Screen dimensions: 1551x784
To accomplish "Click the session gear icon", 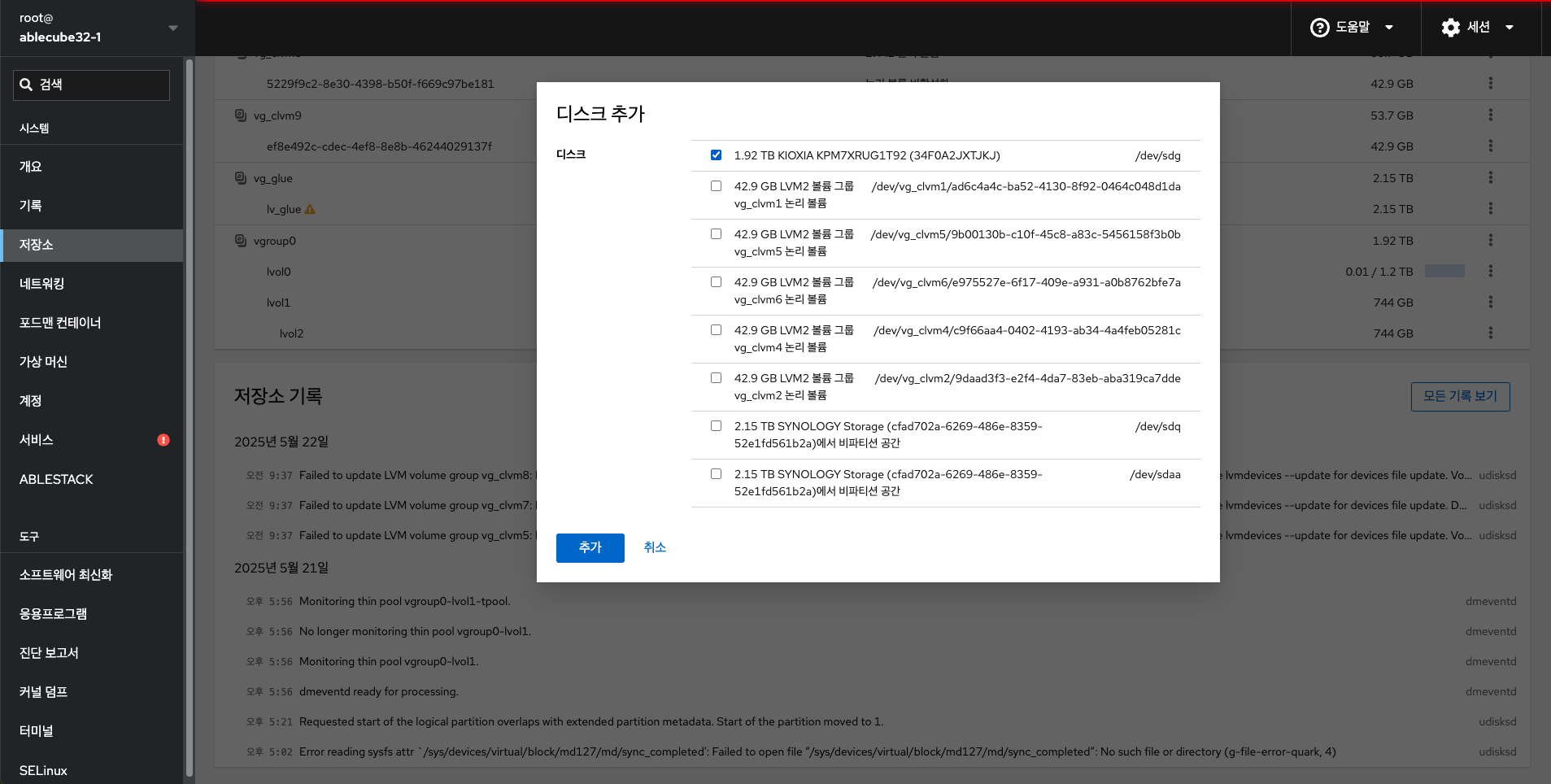I will 1450,28.
